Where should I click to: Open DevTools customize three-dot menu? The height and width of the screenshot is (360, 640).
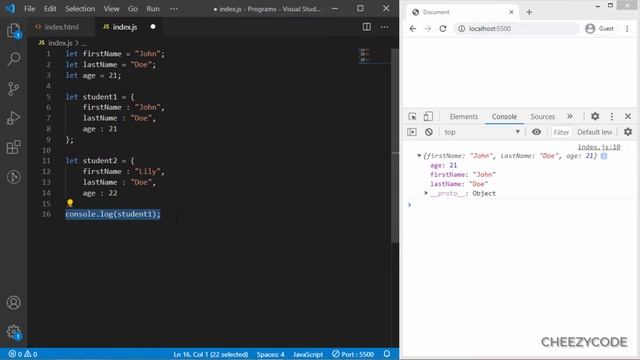[611, 116]
